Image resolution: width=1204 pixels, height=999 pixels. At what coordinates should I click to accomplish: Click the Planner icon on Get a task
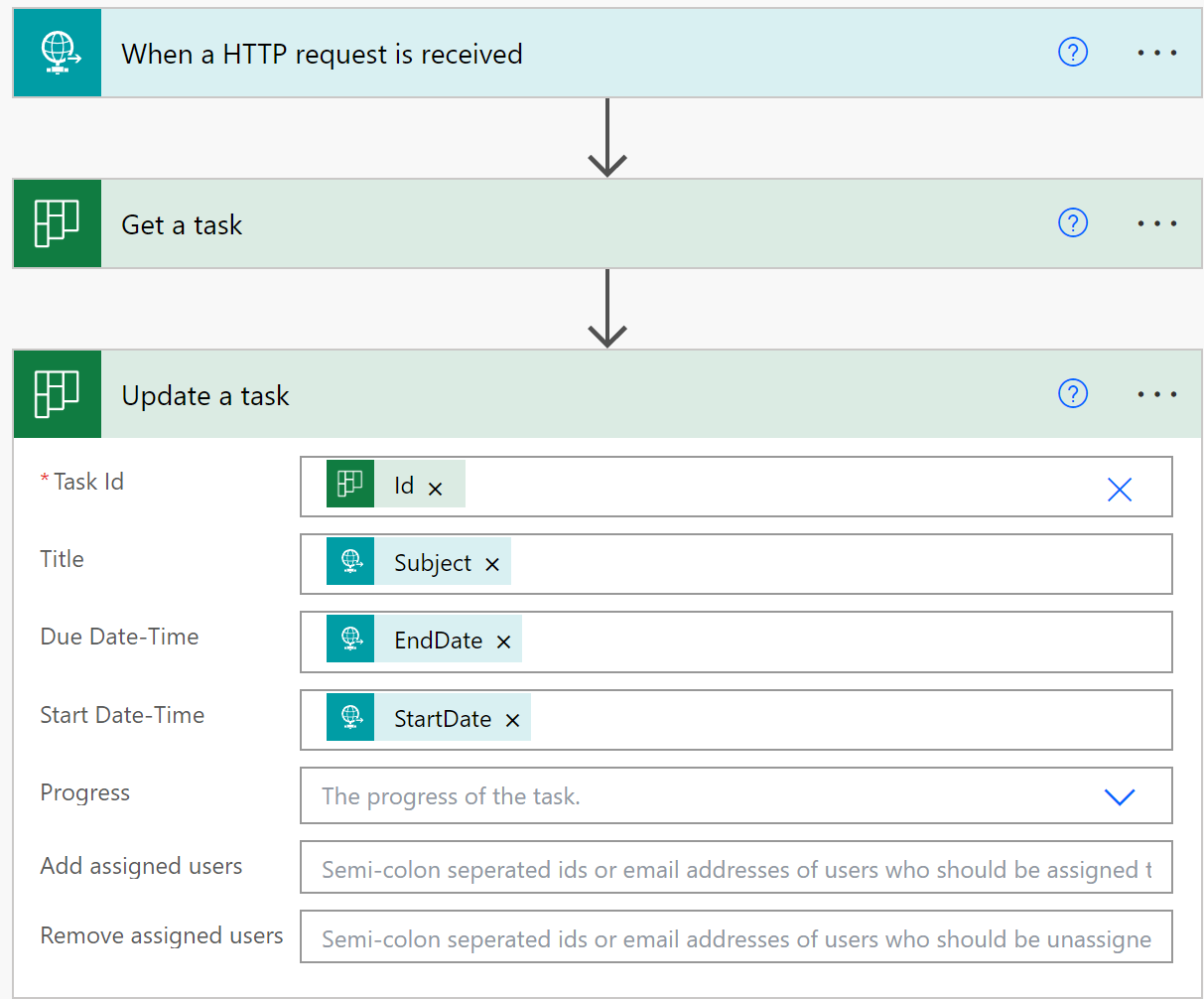coord(58,224)
